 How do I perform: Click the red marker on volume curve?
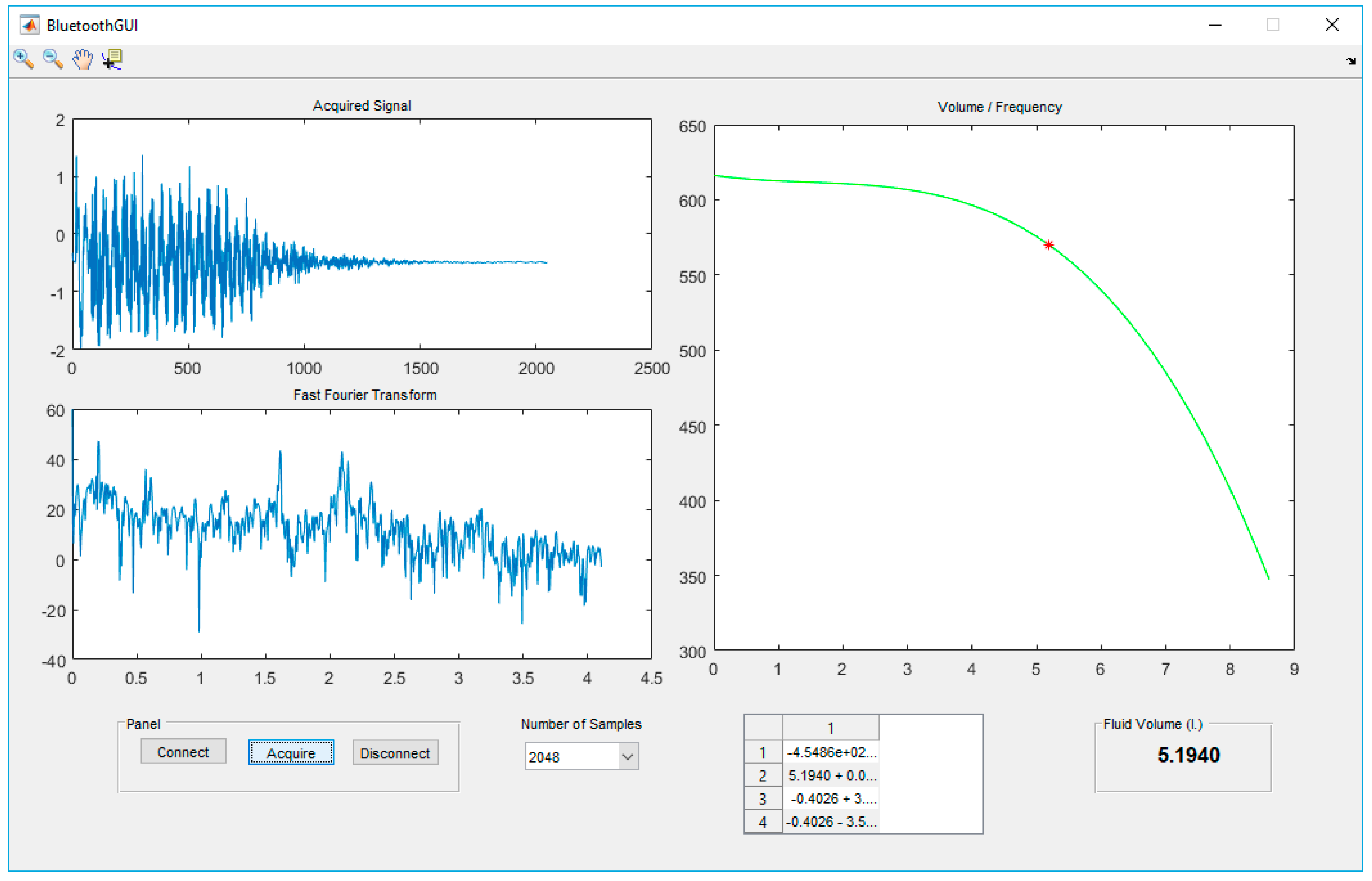pyautogui.click(x=1048, y=245)
